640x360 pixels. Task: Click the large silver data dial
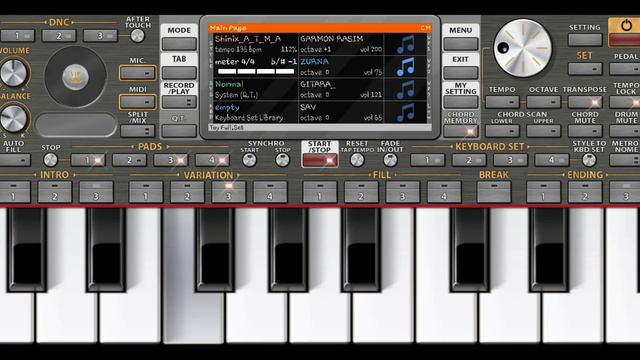click(x=522, y=48)
